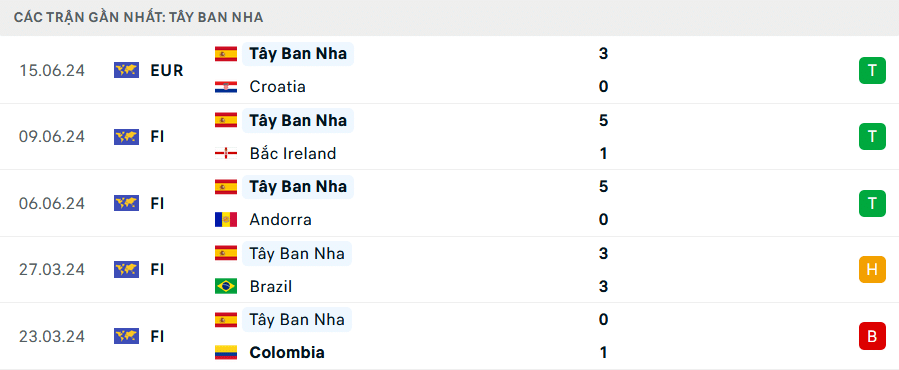Click the Colombia flag icon
The image size is (899, 370).
[226, 352]
